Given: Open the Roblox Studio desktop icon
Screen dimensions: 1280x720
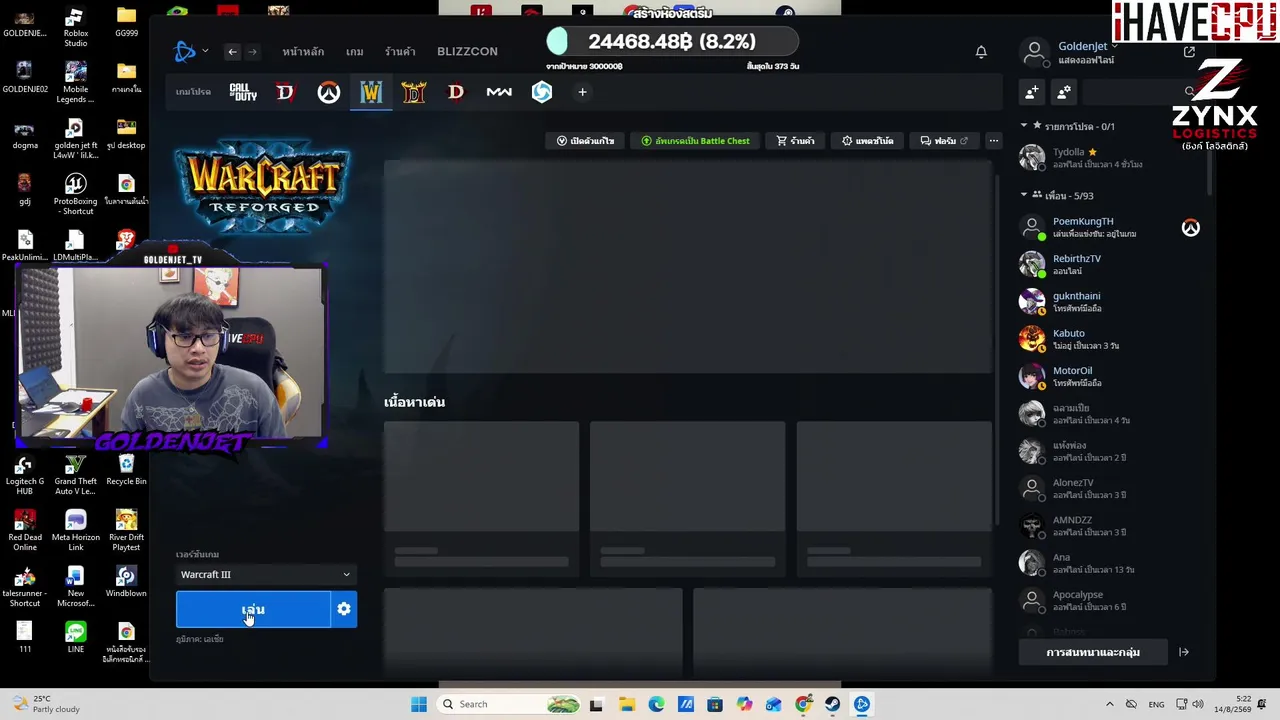Looking at the screenshot, I should click(75, 28).
